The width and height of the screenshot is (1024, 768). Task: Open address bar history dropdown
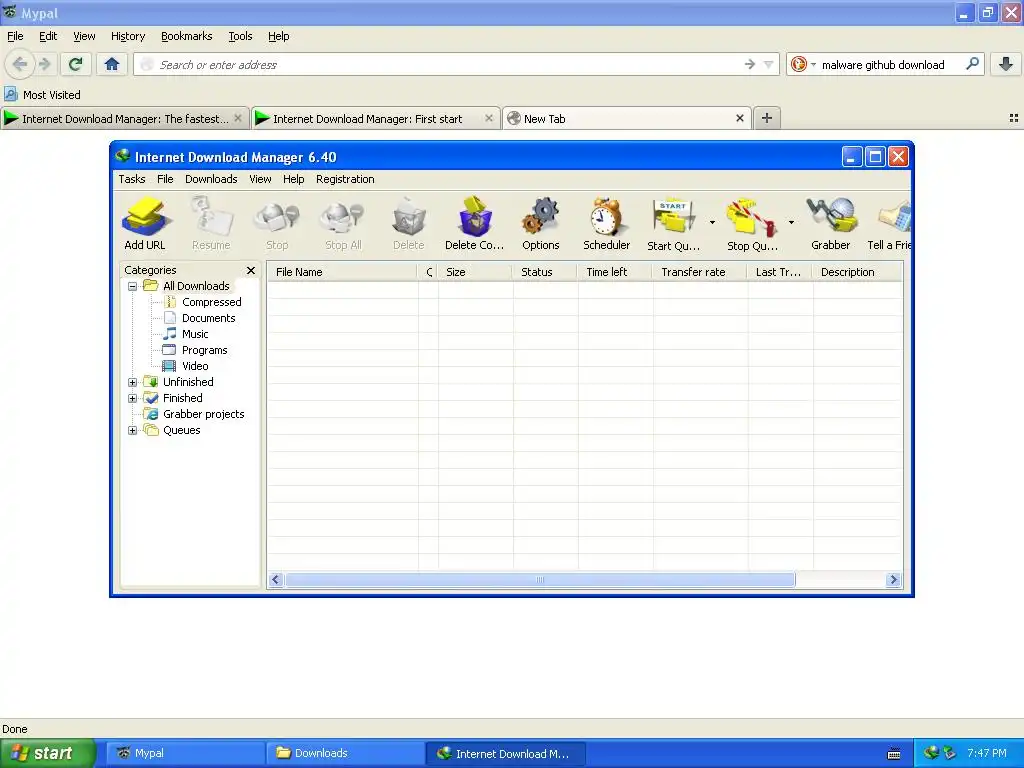(x=769, y=64)
